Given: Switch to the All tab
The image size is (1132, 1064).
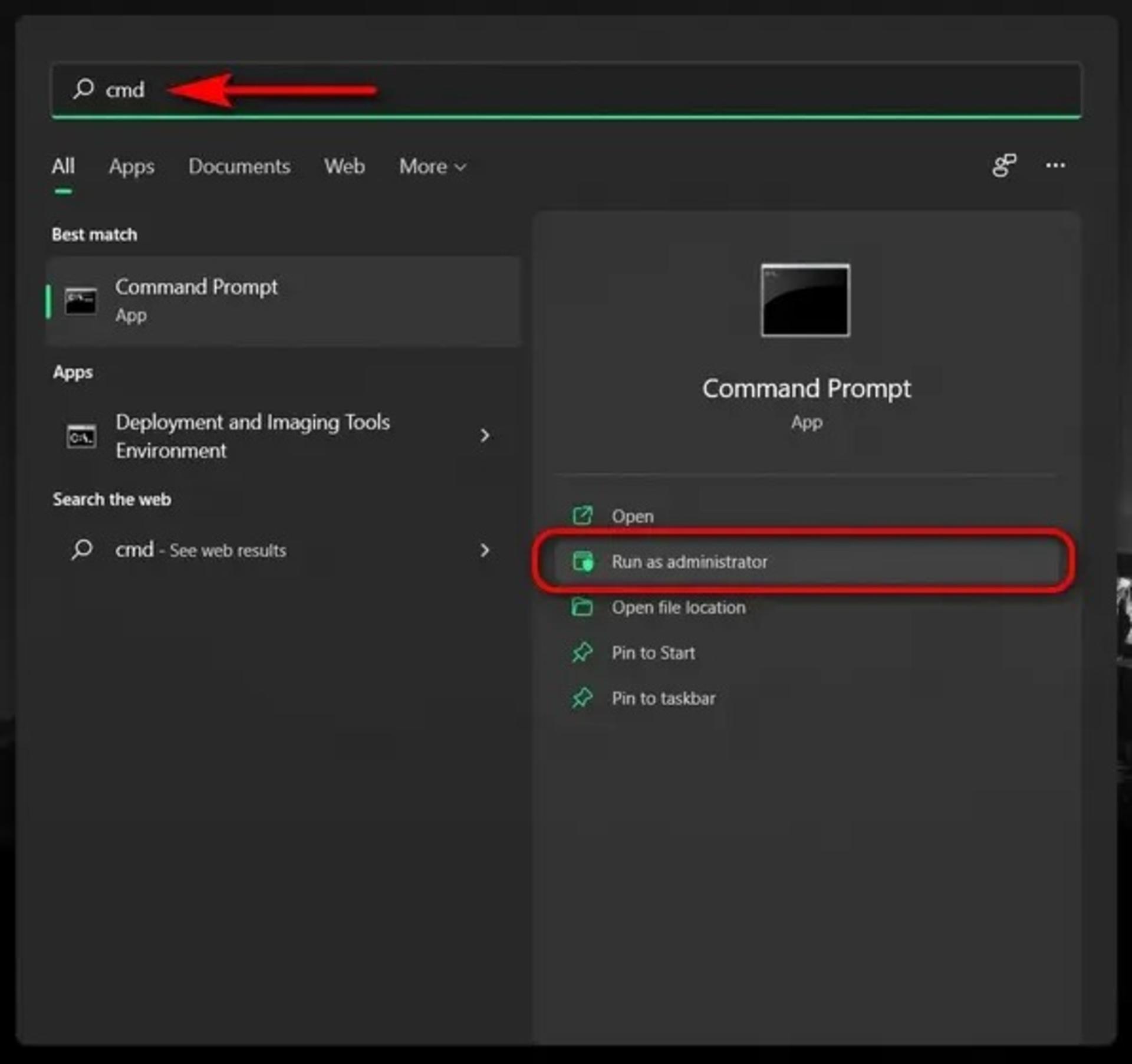Looking at the screenshot, I should click(63, 166).
